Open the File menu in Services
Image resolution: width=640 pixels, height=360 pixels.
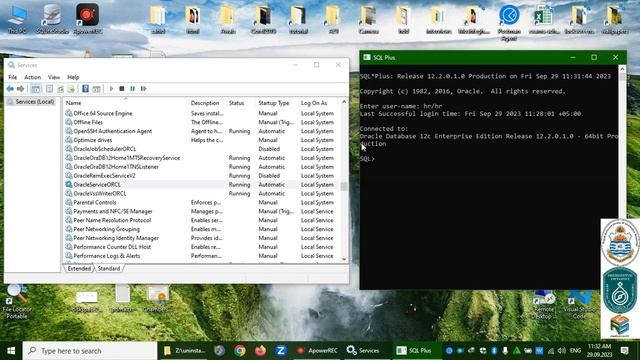tap(13, 77)
